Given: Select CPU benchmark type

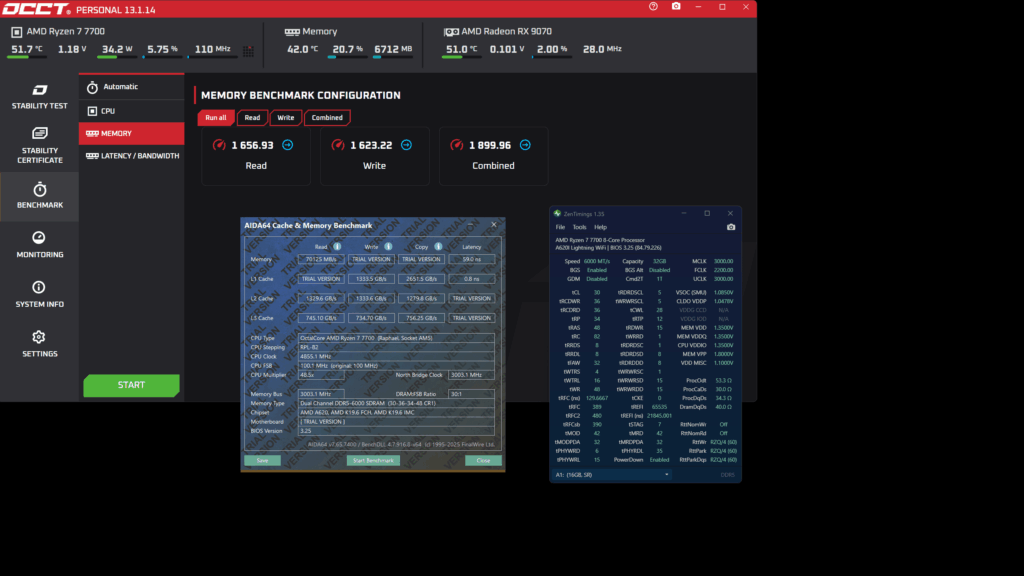Looking at the screenshot, I should 131,111.
